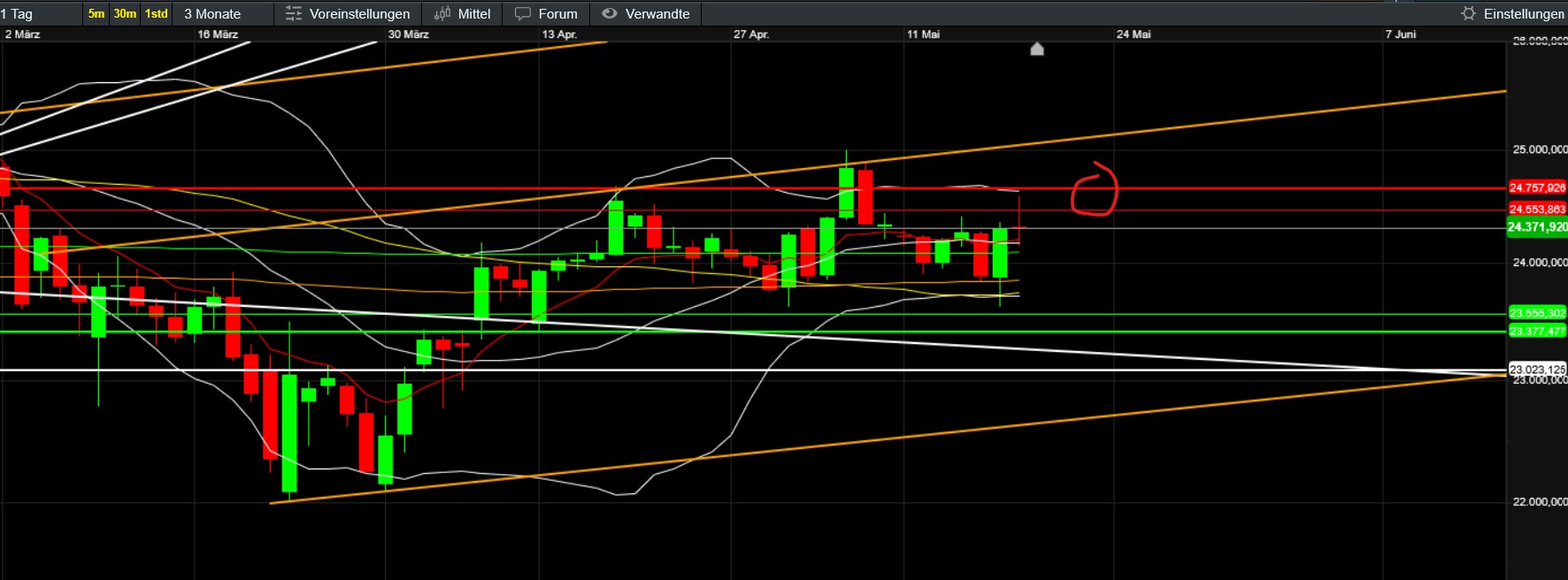This screenshot has height=580, width=1568.
Task: Click the 25.000,000 price axis value
Action: tap(1540, 149)
